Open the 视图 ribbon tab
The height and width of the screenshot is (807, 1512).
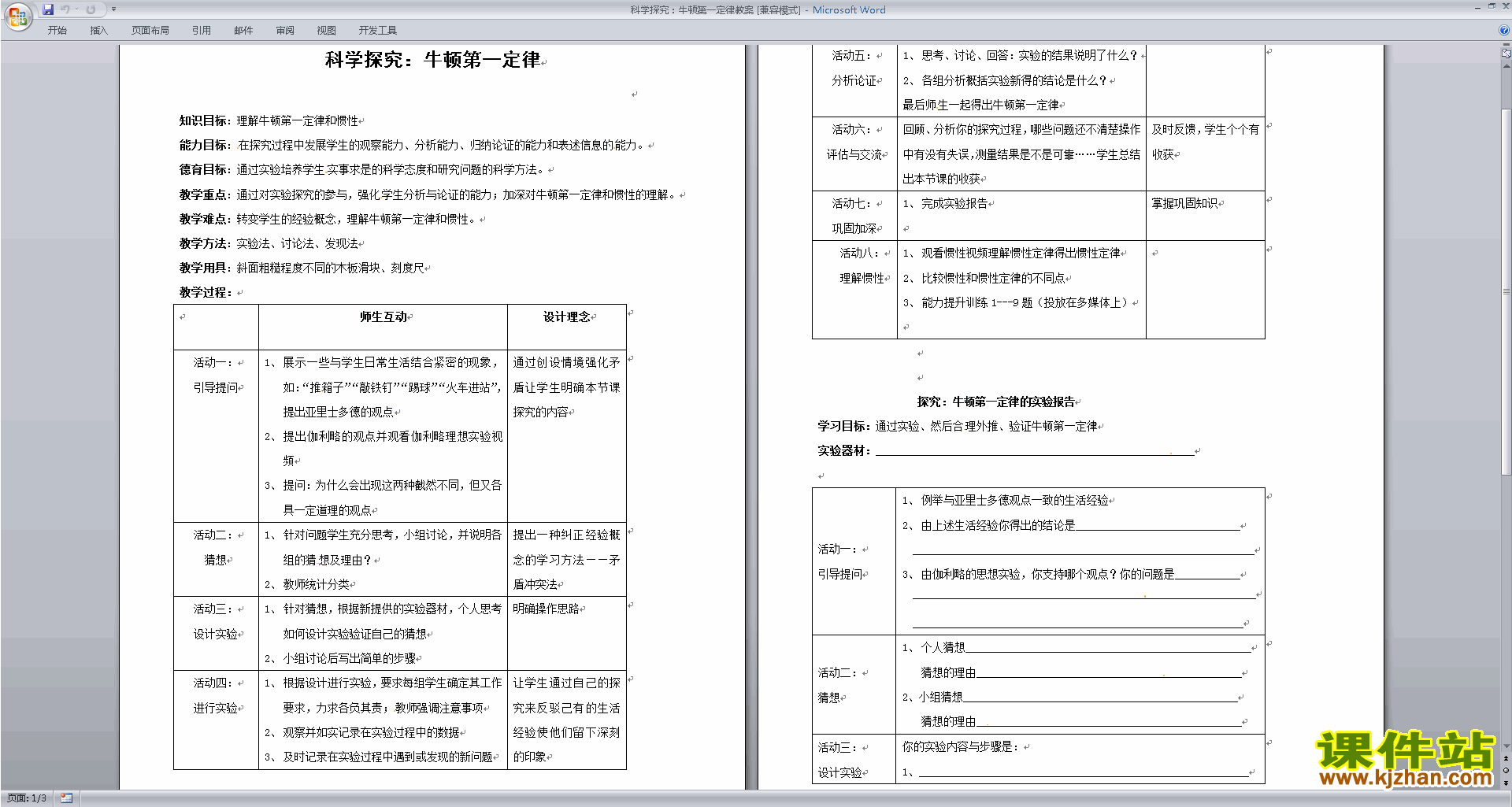coord(327,30)
